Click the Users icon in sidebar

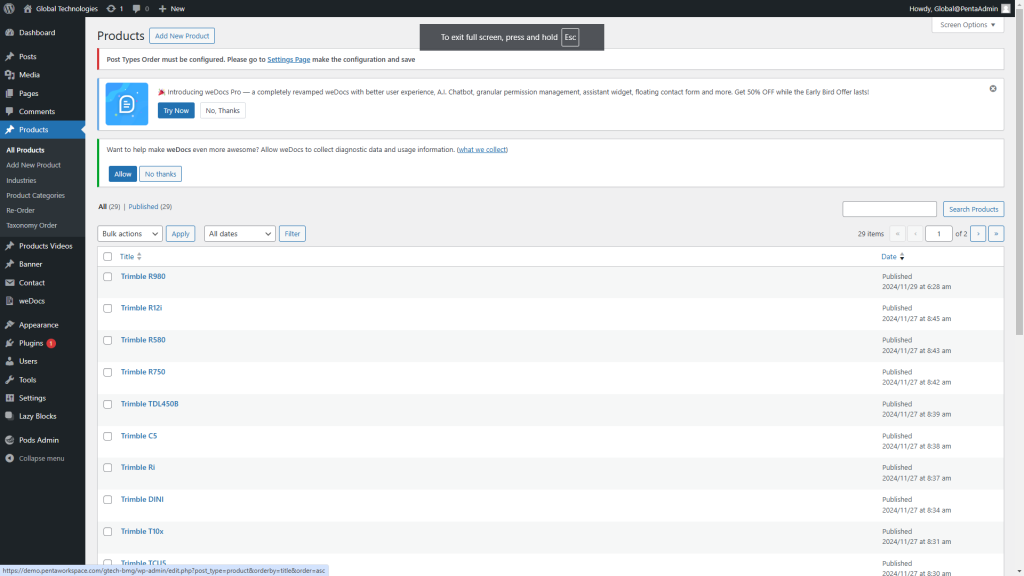(10, 361)
